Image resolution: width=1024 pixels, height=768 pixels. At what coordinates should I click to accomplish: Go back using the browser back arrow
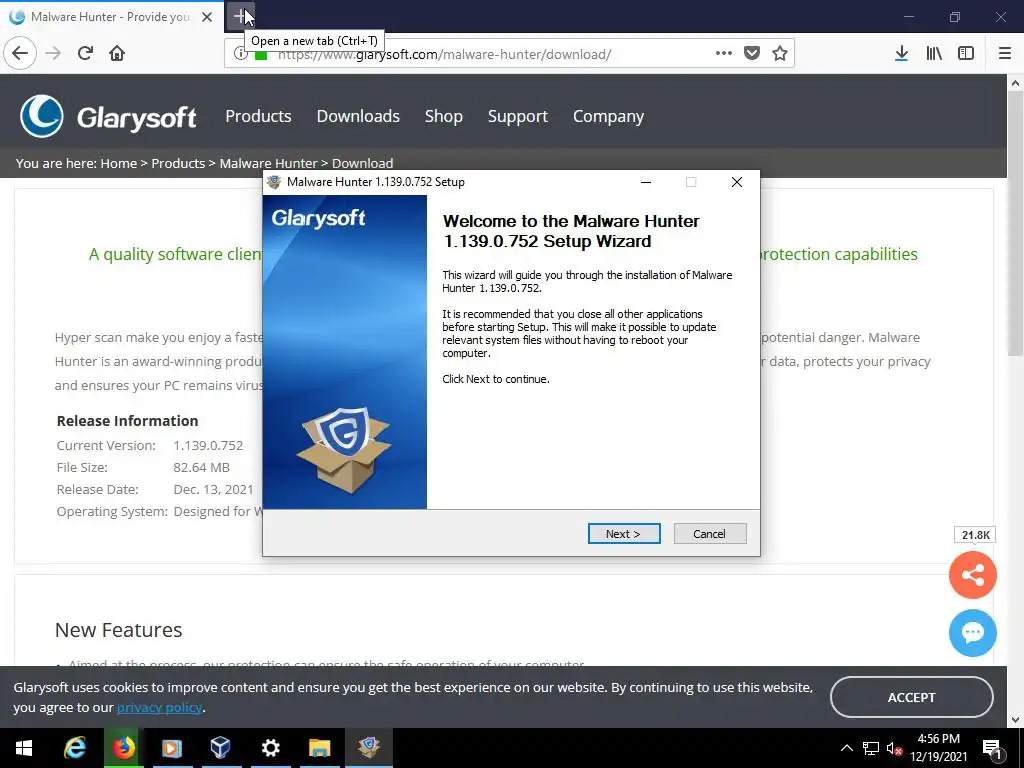coord(20,53)
